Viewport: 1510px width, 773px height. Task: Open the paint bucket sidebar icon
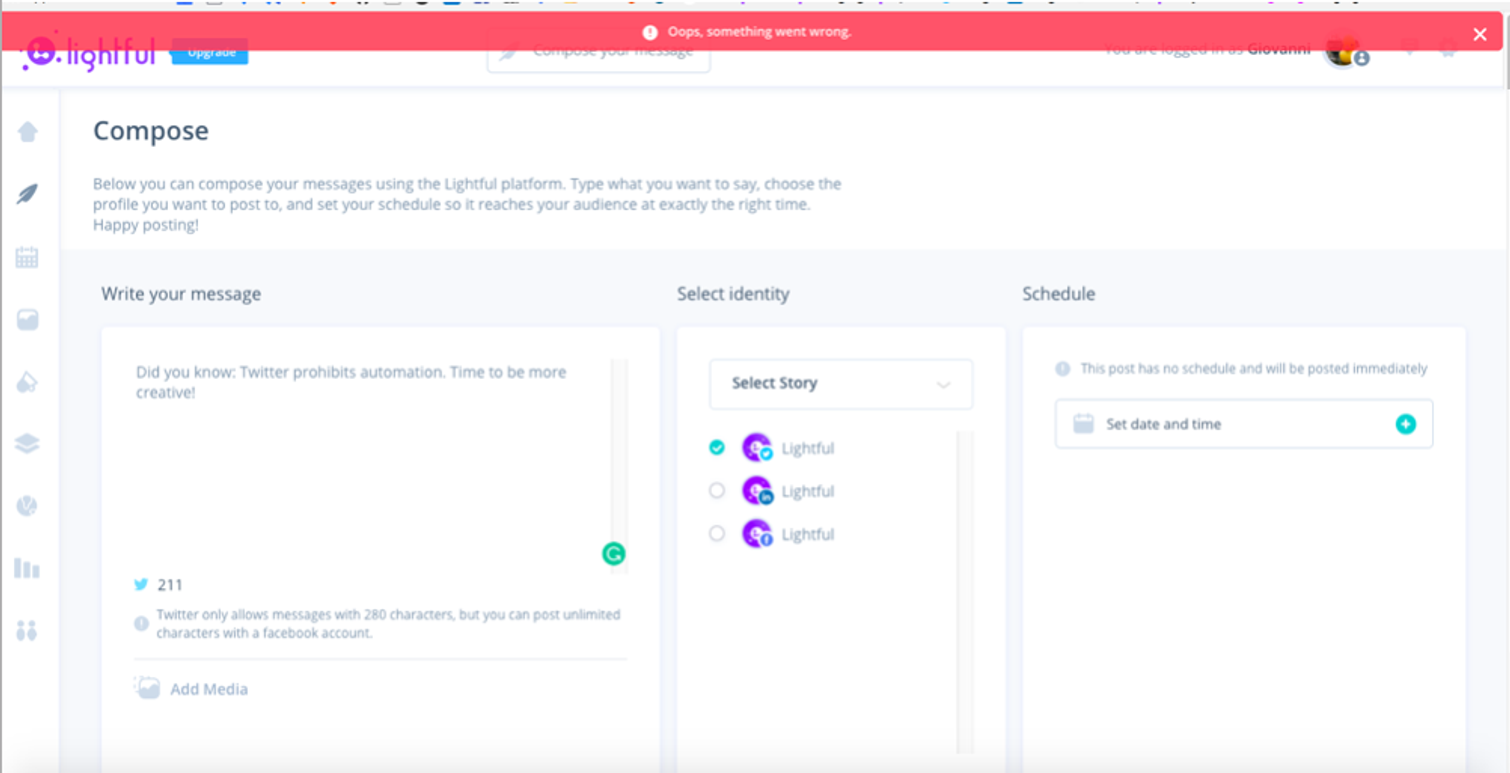pyautogui.click(x=27, y=382)
